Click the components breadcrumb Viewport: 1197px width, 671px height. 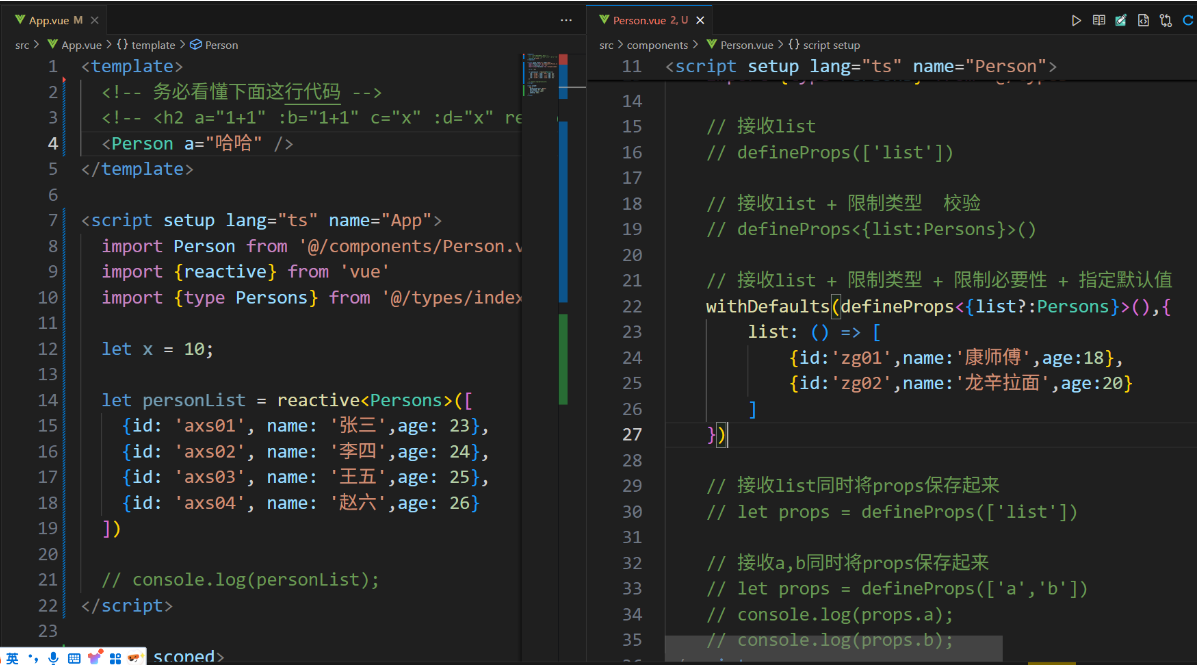(x=657, y=45)
